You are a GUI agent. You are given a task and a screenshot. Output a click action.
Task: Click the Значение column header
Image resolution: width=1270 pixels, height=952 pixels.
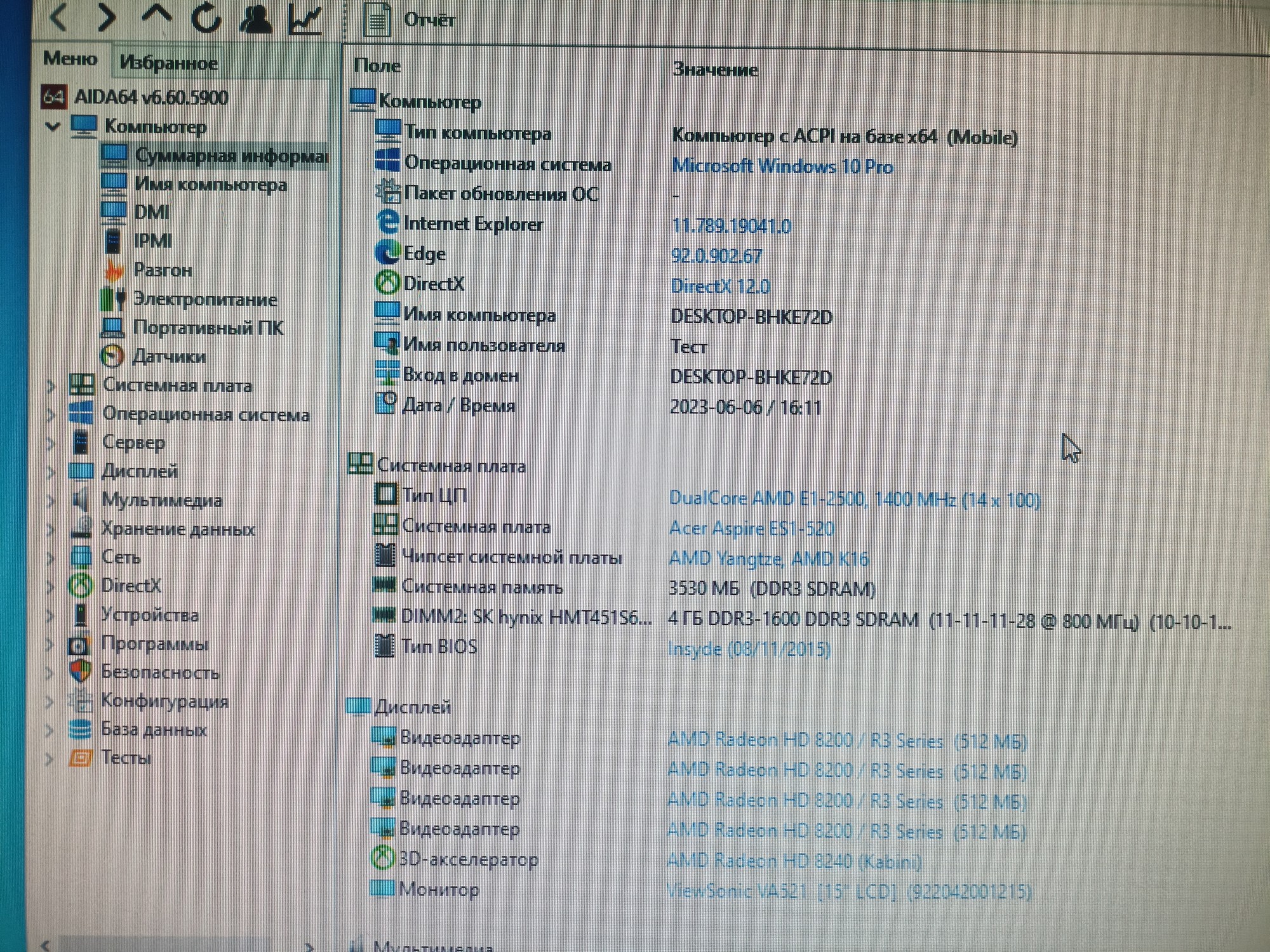(x=715, y=69)
